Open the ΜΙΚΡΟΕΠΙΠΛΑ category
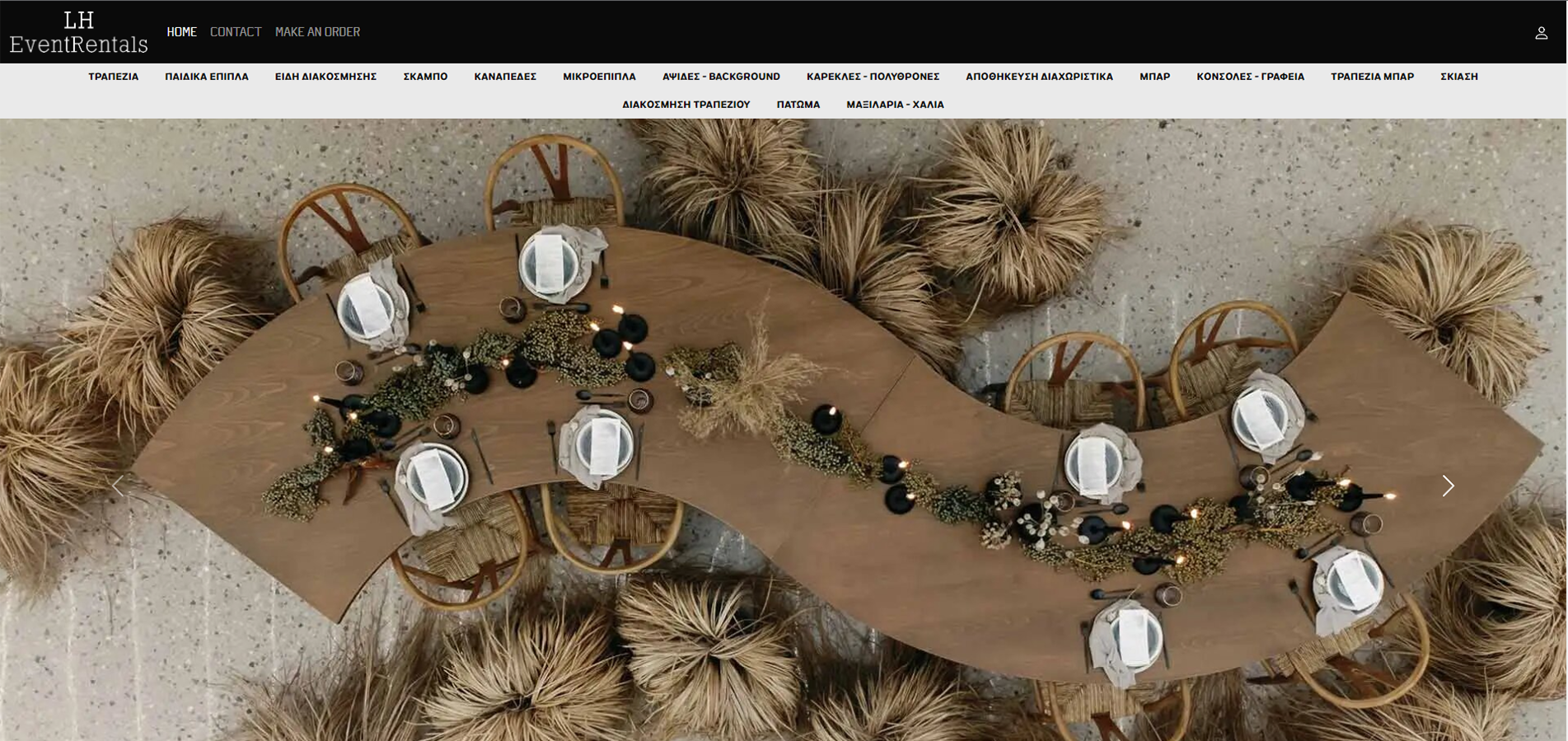 (599, 77)
